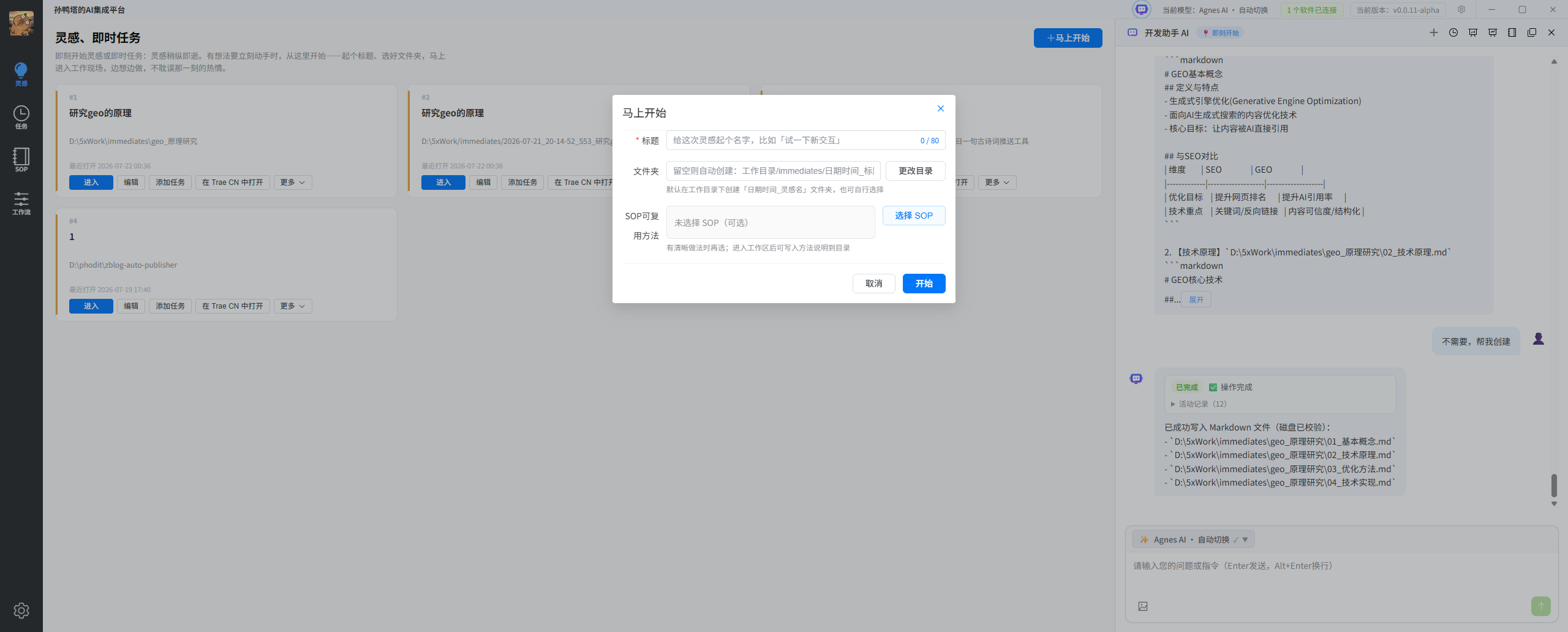
Task: Click the bot avatar beside the 已完成 message
Action: (1136, 379)
